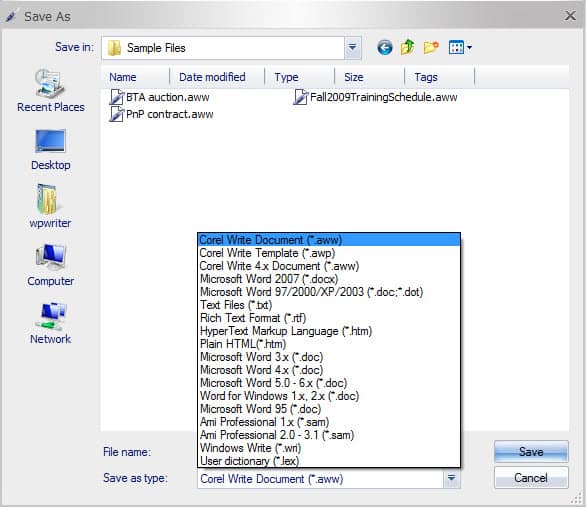Browse Computer from the places bar
The image size is (586, 507).
[x=50, y=265]
